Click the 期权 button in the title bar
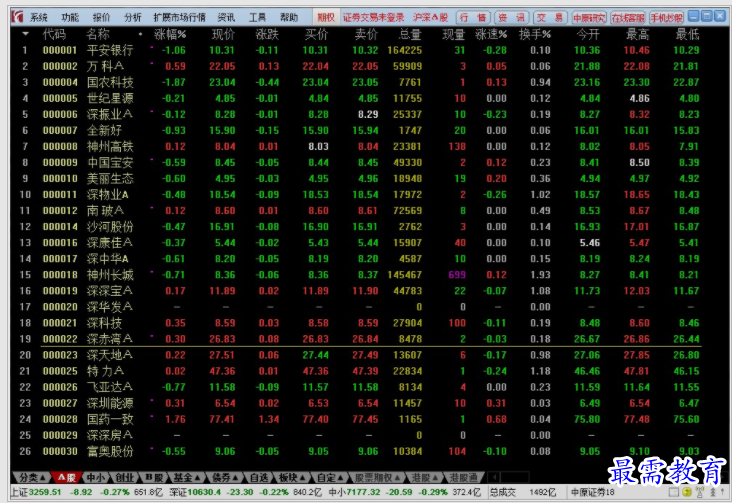This screenshot has width=732, height=503. click(326, 18)
